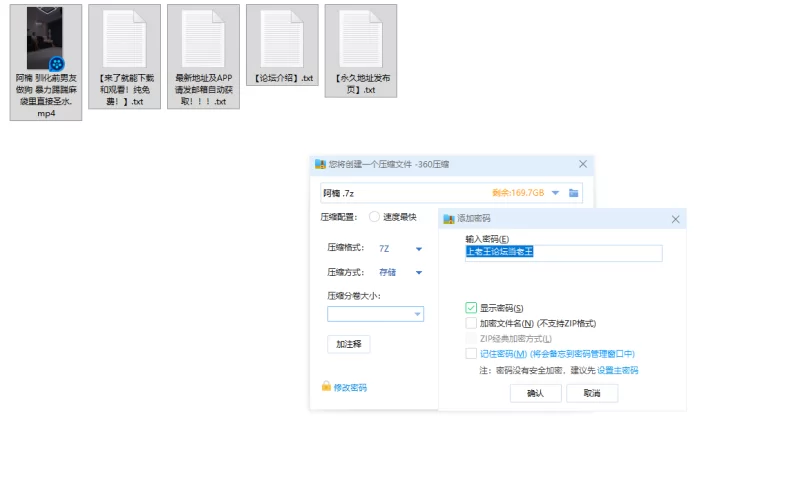Browse for destination using the folder icon
The width and height of the screenshot is (800, 491).
(x=573, y=193)
